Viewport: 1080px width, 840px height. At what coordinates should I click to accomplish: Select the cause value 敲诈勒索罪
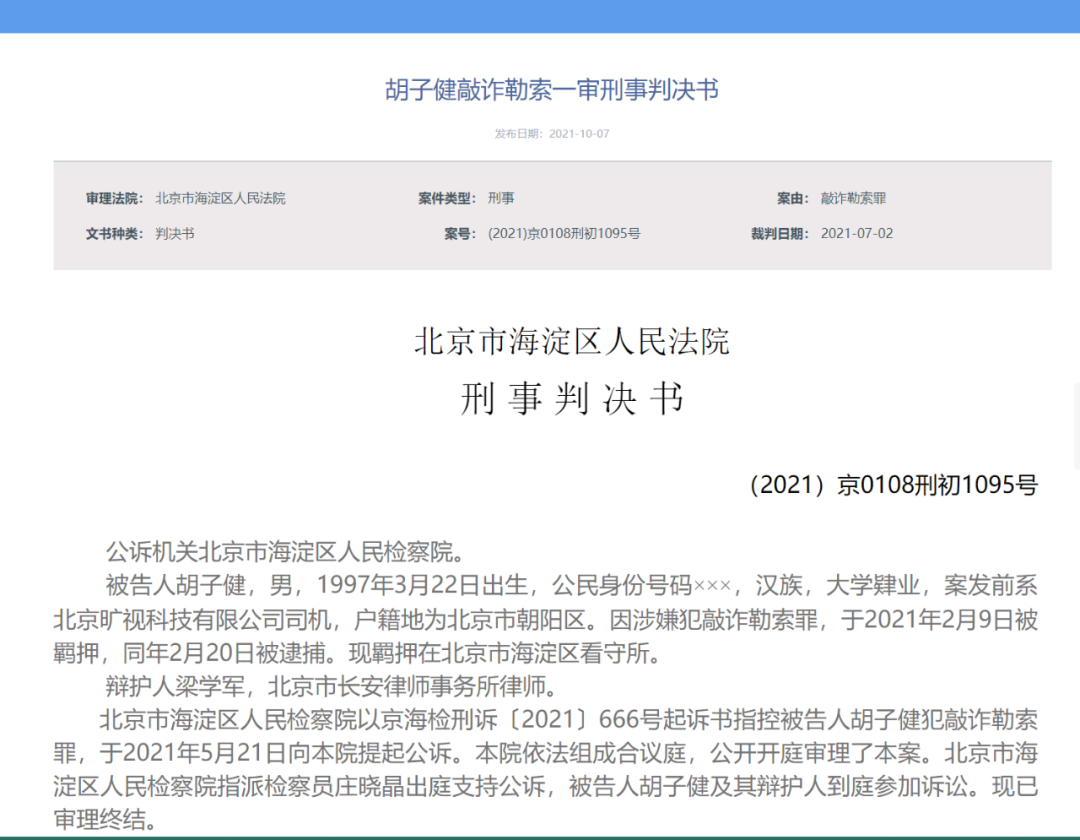(x=853, y=198)
